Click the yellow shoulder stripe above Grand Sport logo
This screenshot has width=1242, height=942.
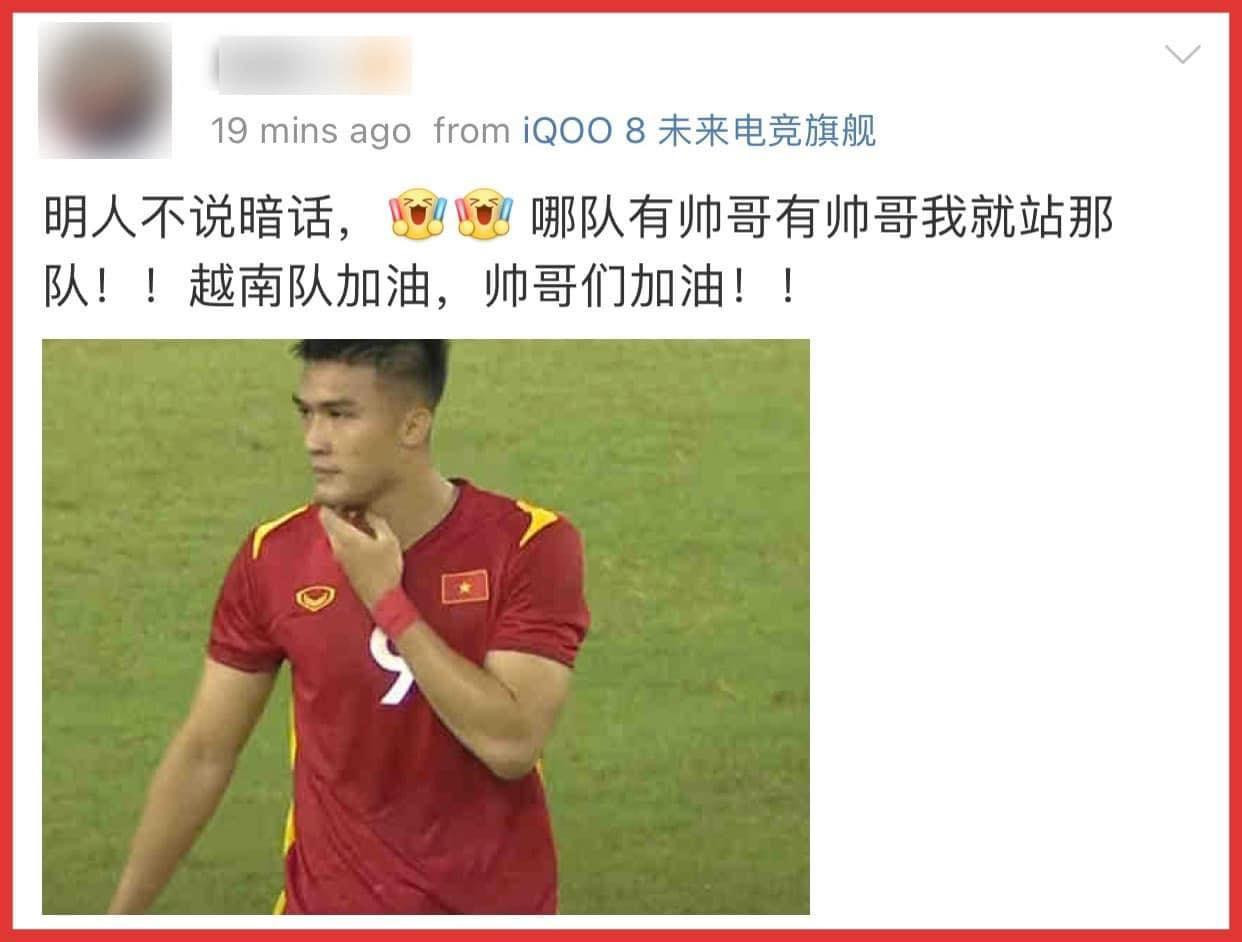278,529
